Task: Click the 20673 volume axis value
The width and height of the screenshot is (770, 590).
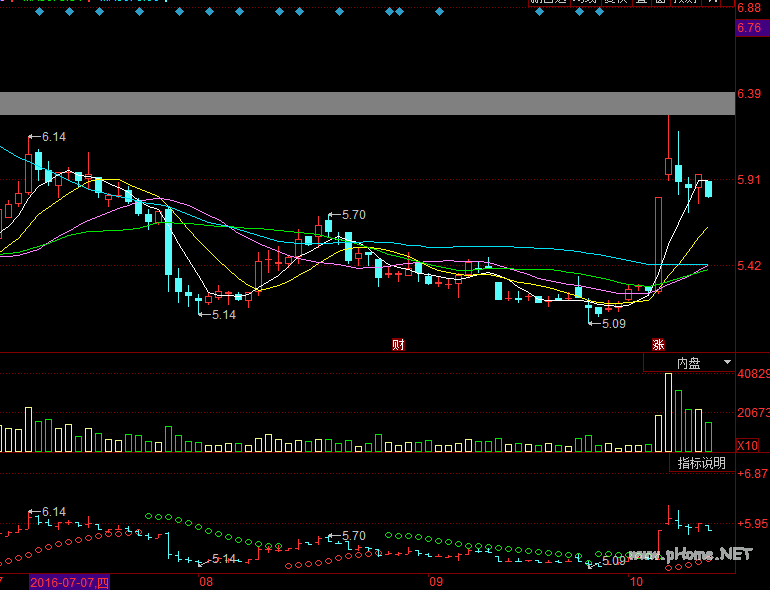Action: point(753,413)
